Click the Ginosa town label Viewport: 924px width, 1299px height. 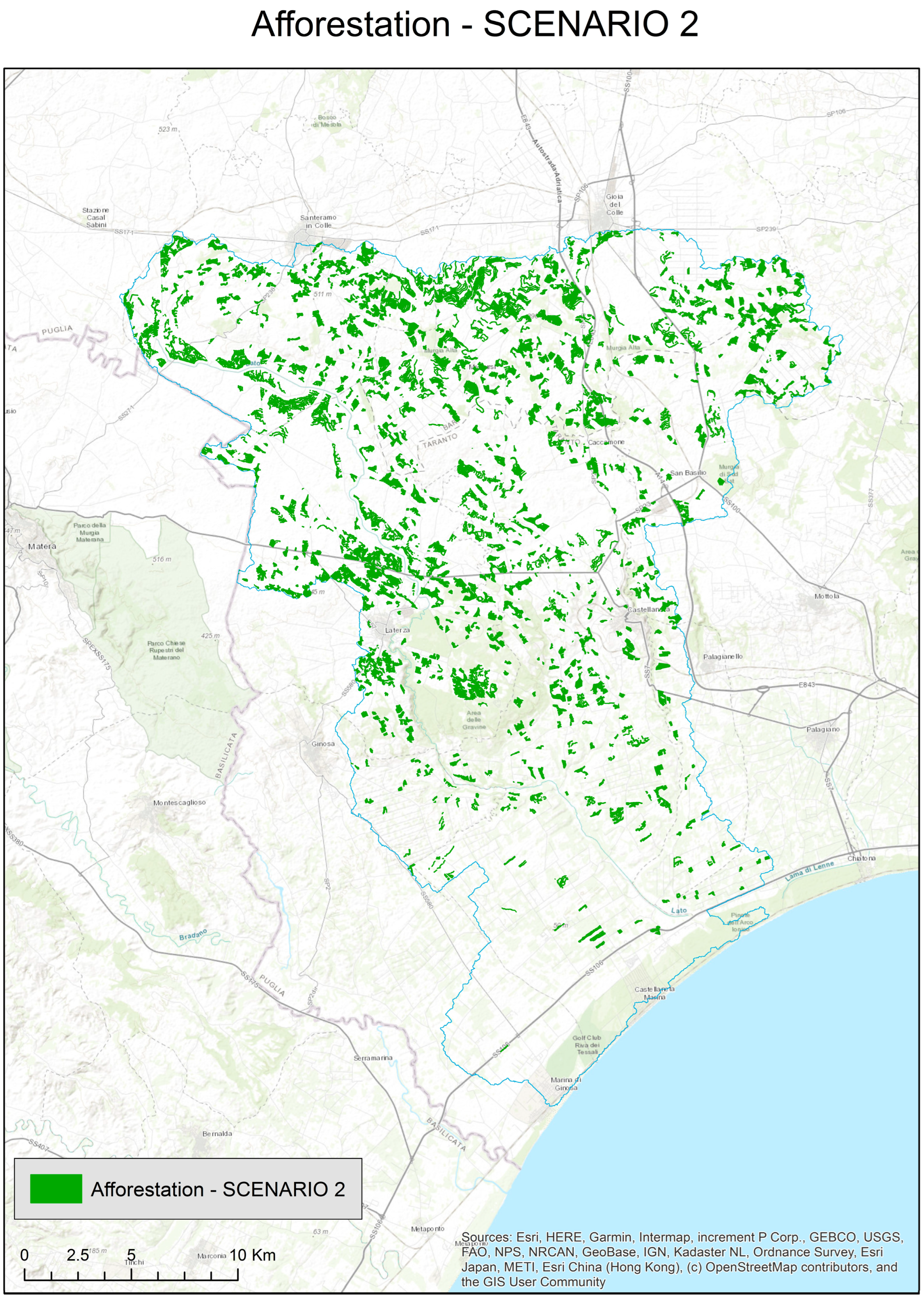[x=323, y=744]
